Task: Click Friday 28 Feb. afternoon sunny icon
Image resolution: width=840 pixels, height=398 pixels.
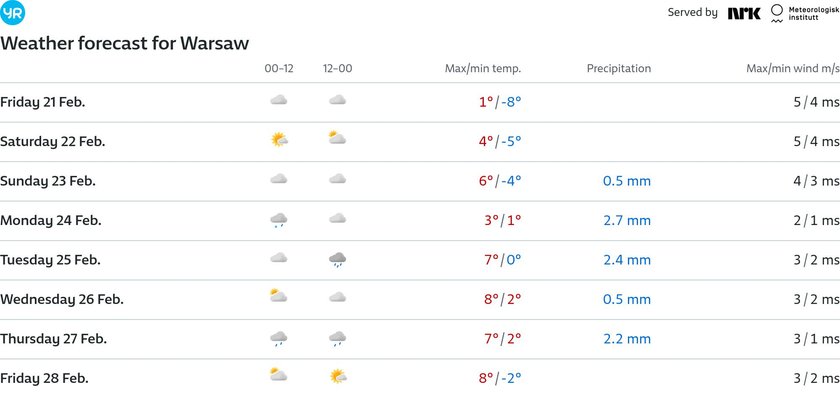Action: (338, 377)
